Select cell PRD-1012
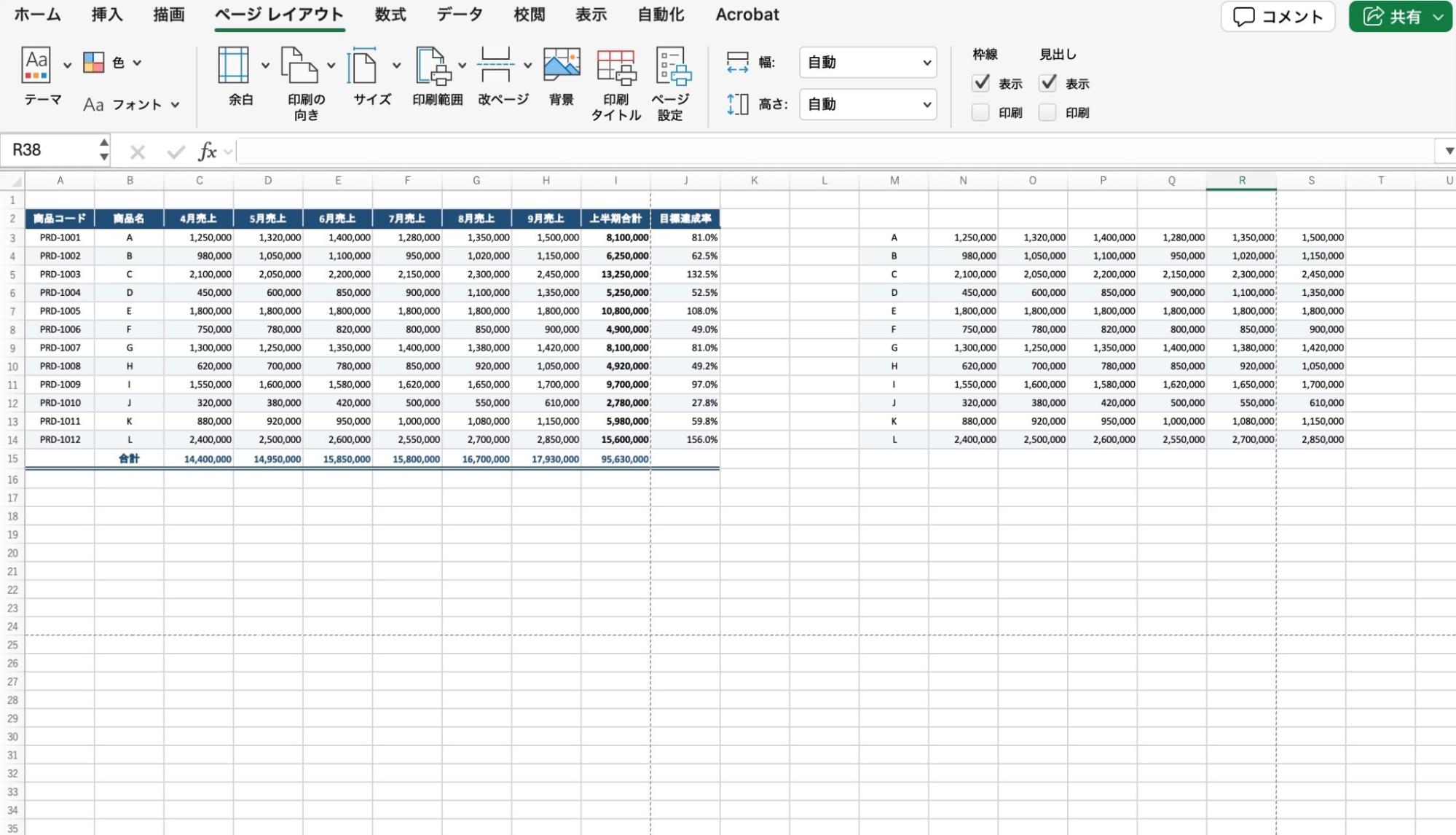 [60, 440]
